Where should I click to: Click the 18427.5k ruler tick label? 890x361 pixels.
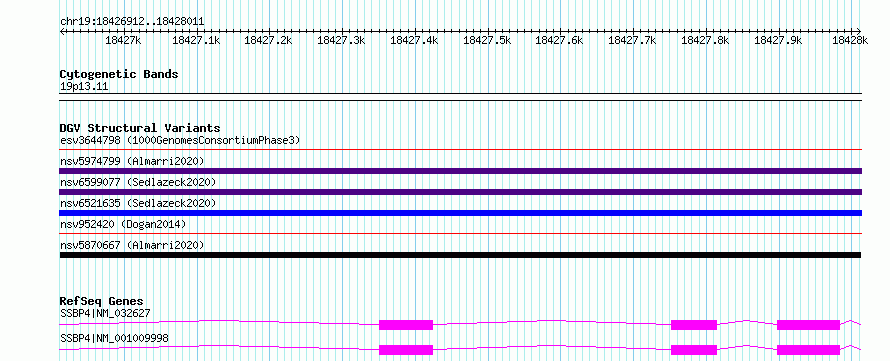click(488, 40)
